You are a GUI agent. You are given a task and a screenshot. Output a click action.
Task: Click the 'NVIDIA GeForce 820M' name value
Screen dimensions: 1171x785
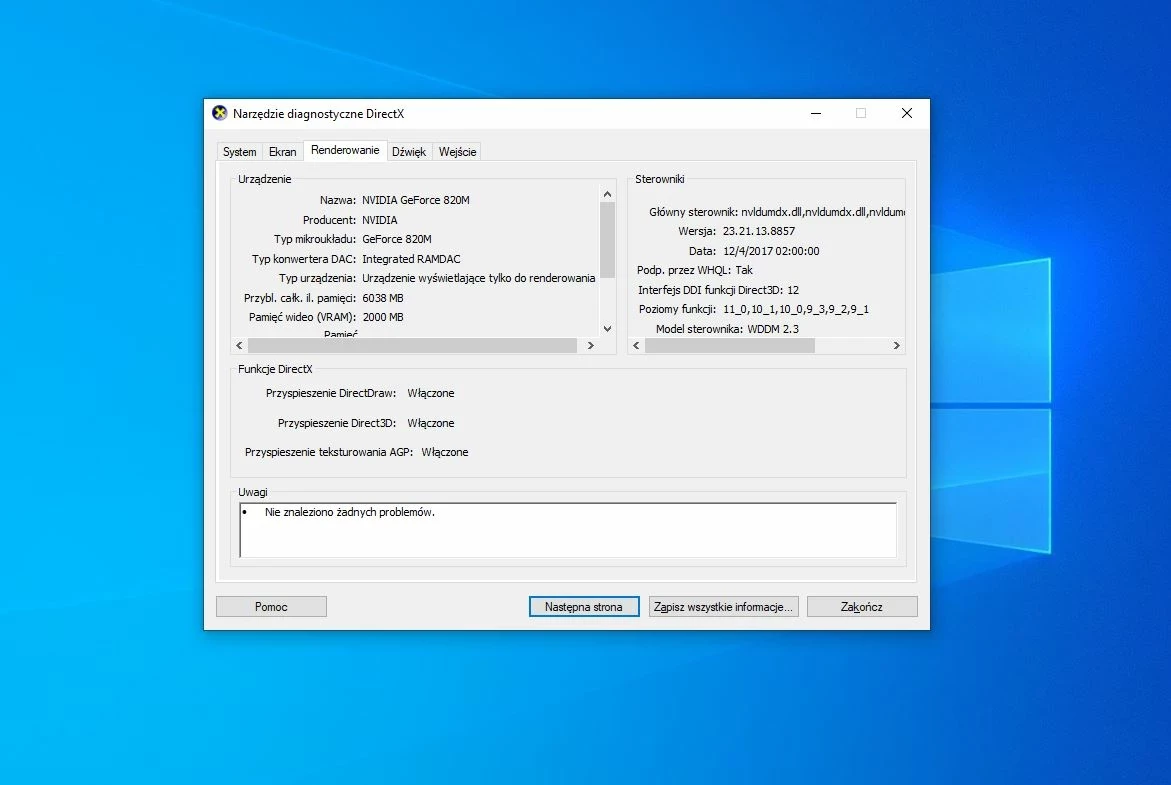click(x=416, y=200)
